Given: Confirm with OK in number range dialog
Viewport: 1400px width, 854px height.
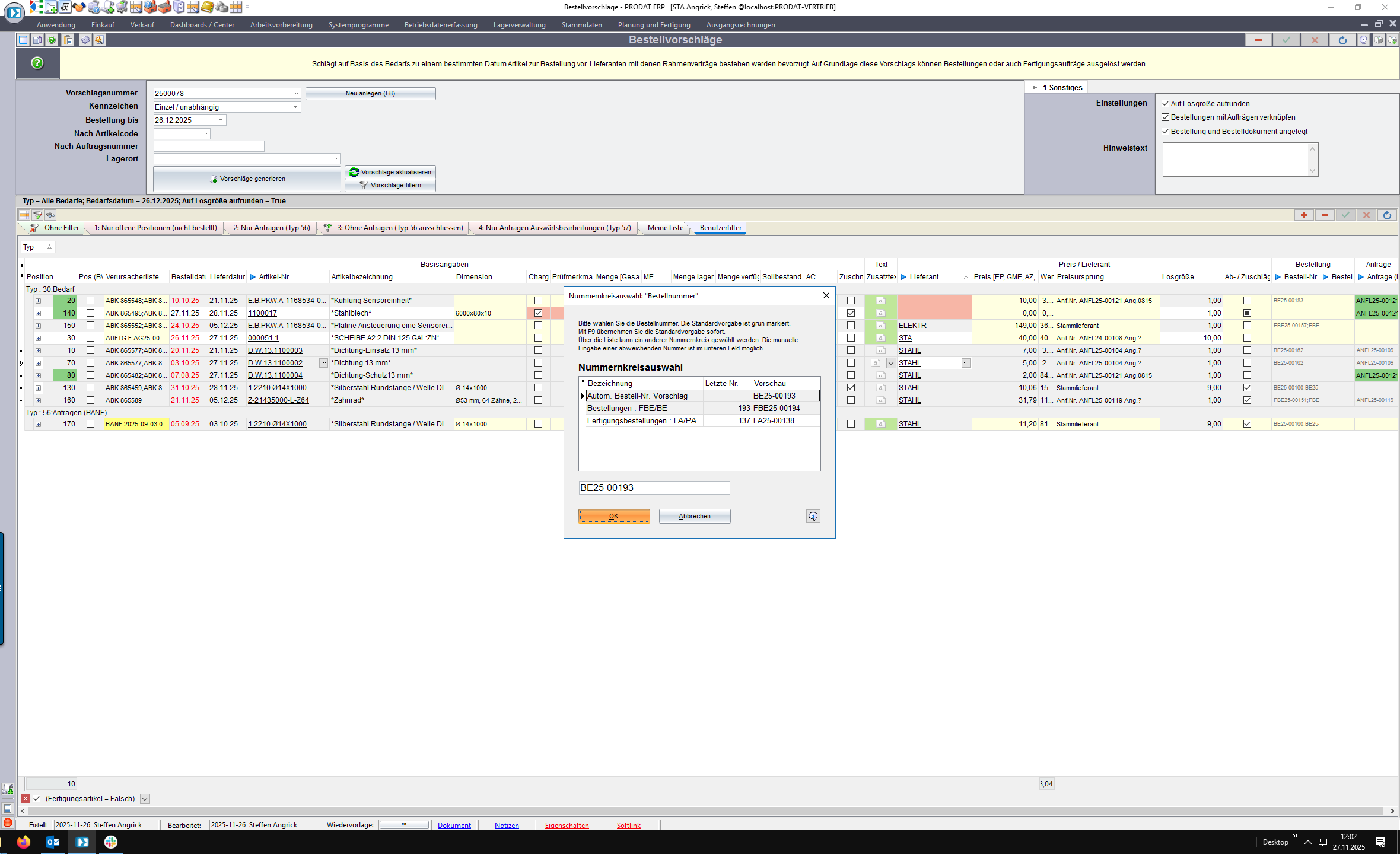Looking at the screenshot, I should click(x=613, y=517).
